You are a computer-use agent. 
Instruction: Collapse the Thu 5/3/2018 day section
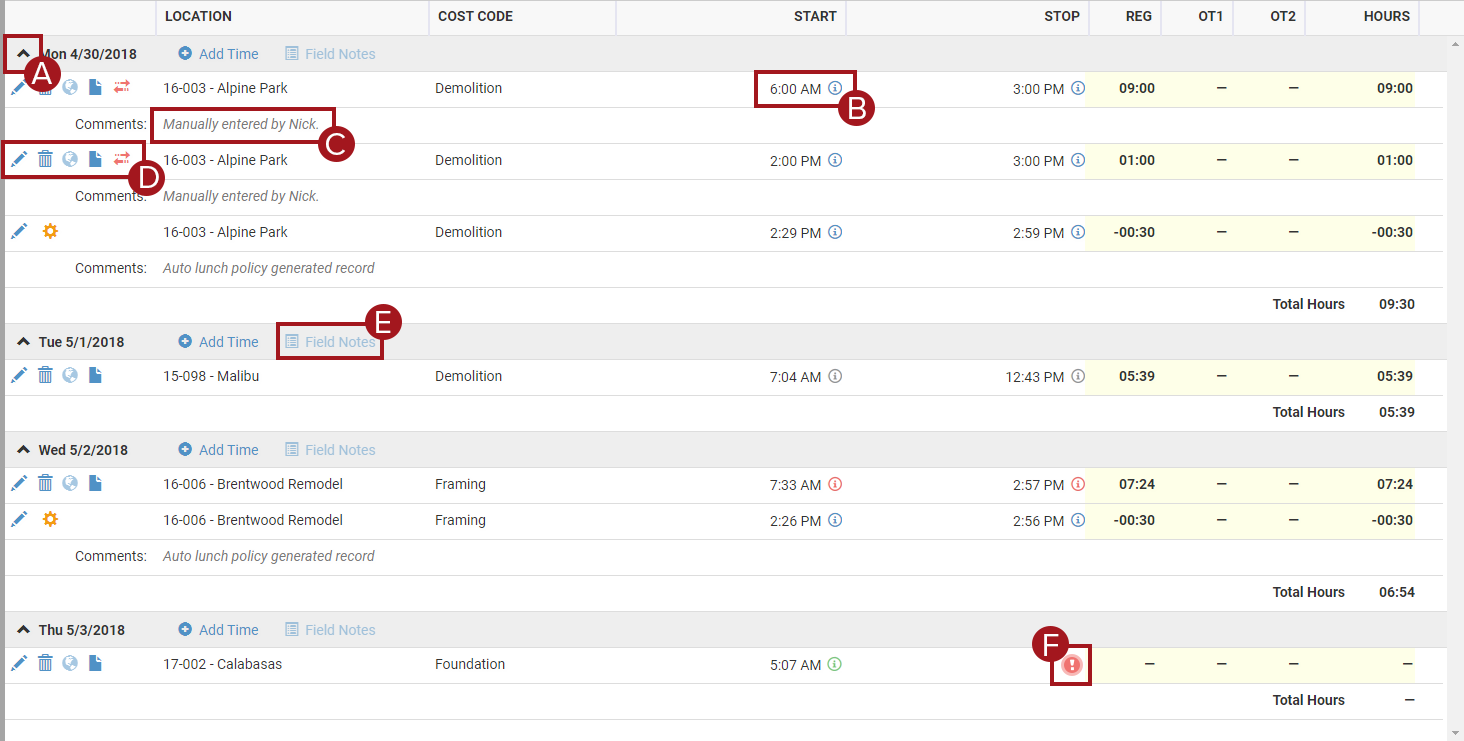pyautogui.click(x=23, y=630)
